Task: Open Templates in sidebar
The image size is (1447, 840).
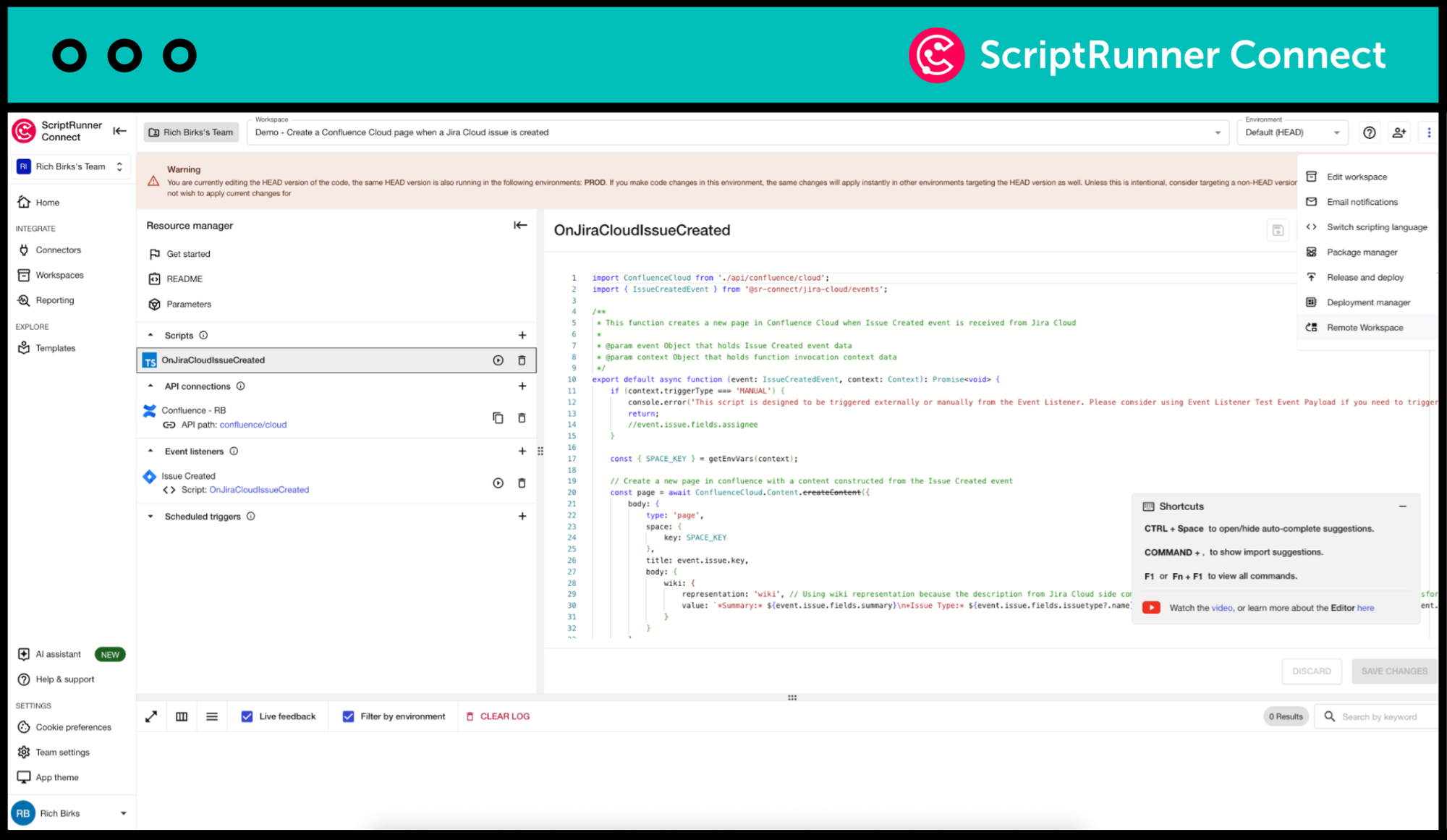Action: click(71, 348)
